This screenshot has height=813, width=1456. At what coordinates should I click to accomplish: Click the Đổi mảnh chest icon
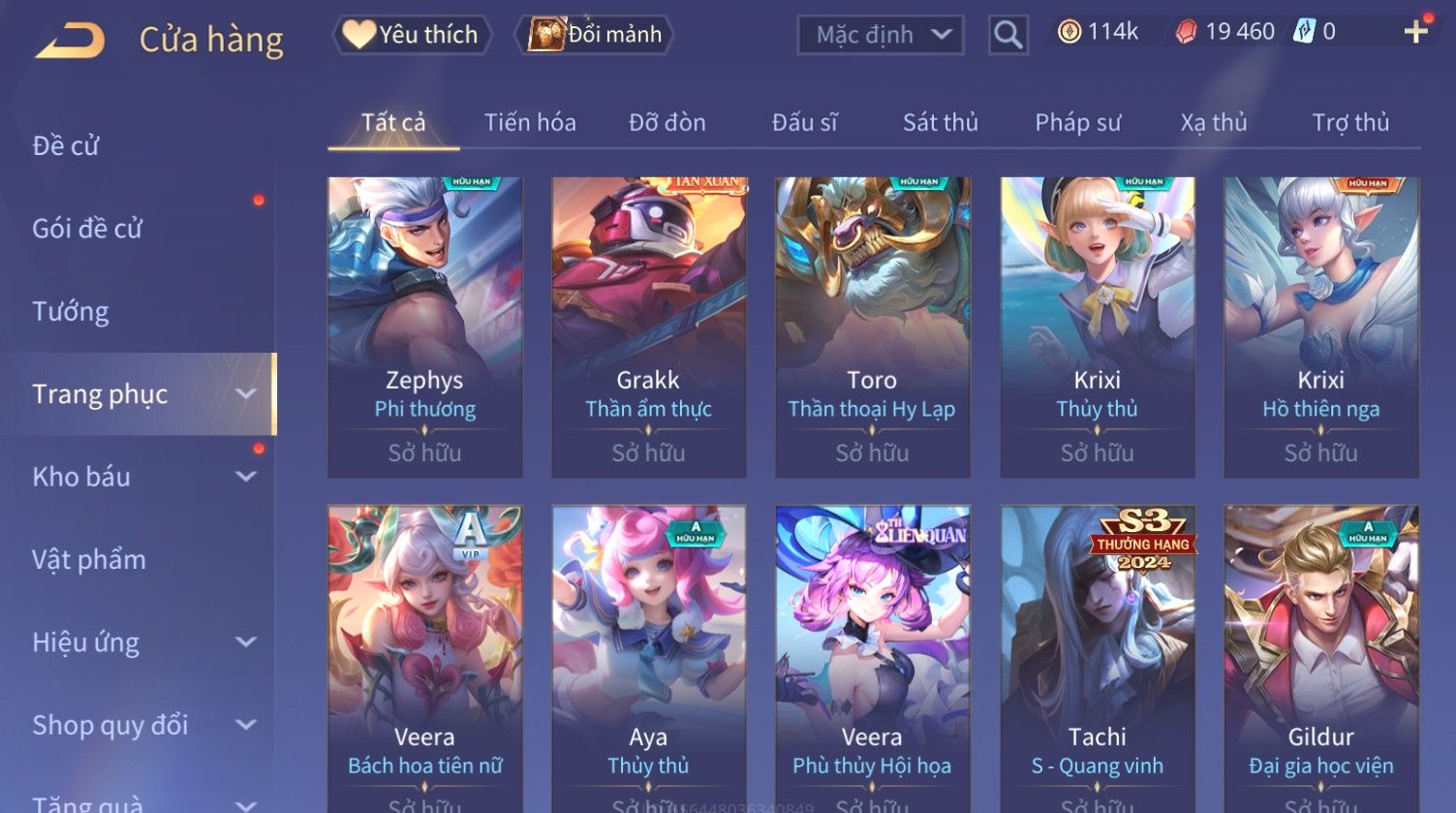[545, 35]
